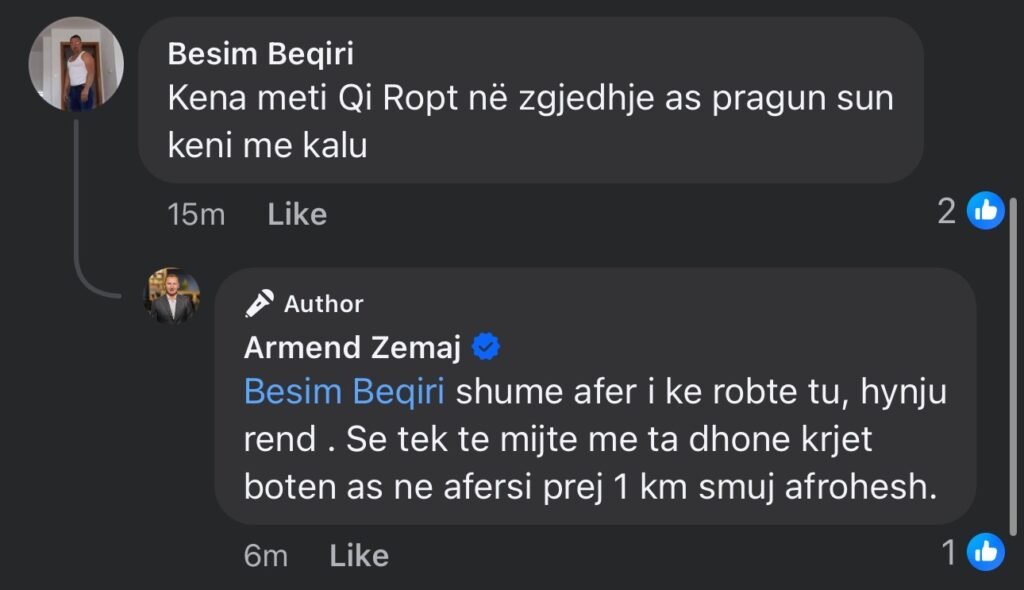This screenshot has height=590, width=1024.
Task: Click the 6m timestamp
Action: tap(266, 555)
